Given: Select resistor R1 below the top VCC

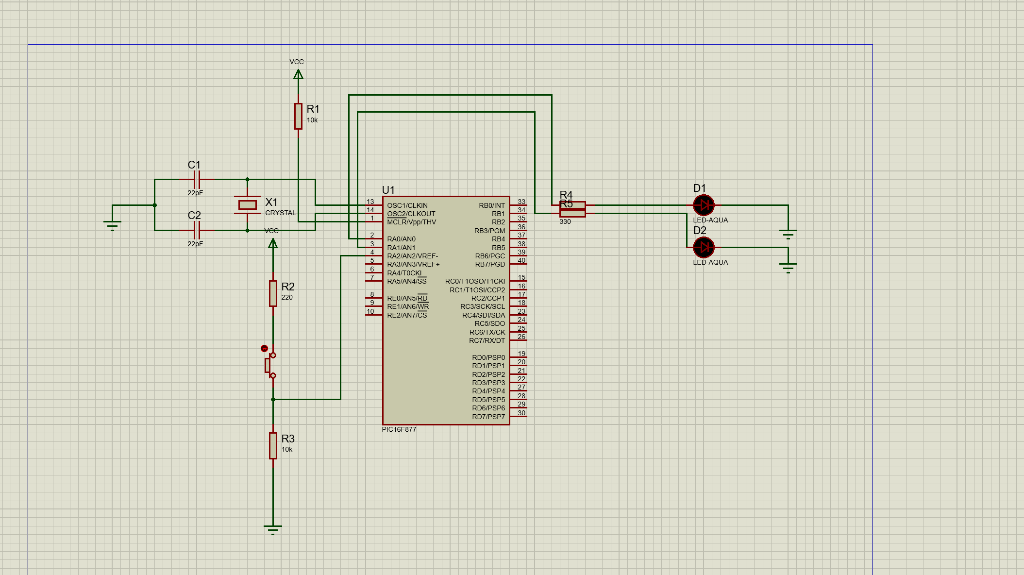Looking at the screenshot, I should point(298,115).
